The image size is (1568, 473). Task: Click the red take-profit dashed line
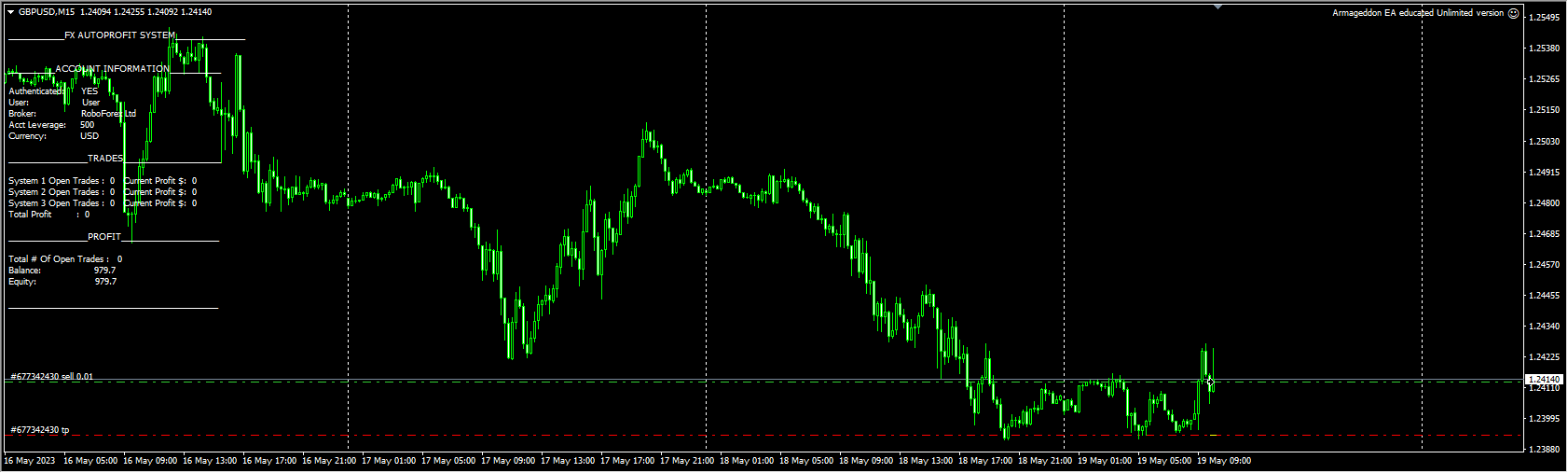tap(764, 436)
